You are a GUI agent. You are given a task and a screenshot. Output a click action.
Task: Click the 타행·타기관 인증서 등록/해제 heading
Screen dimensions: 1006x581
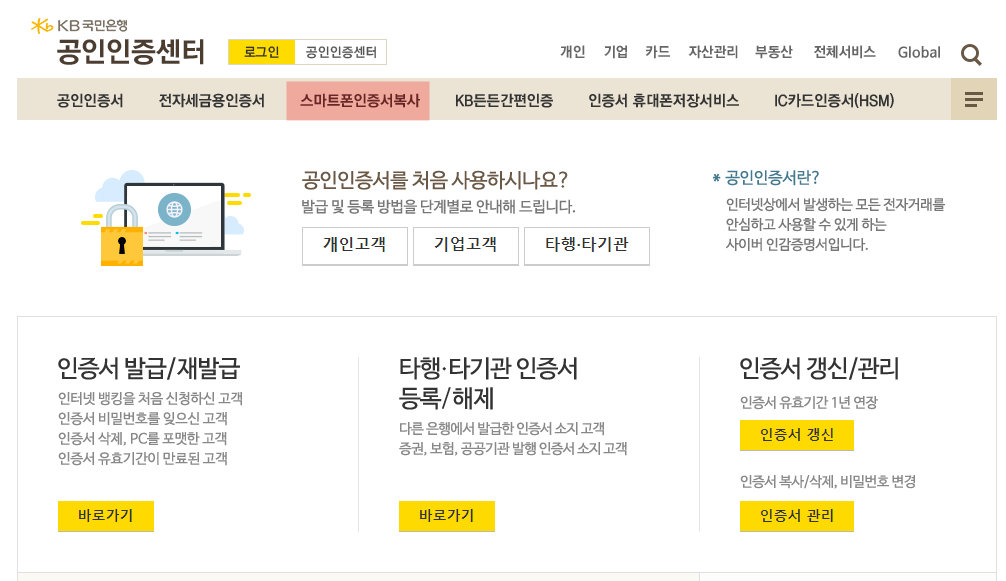pos(488,383)
